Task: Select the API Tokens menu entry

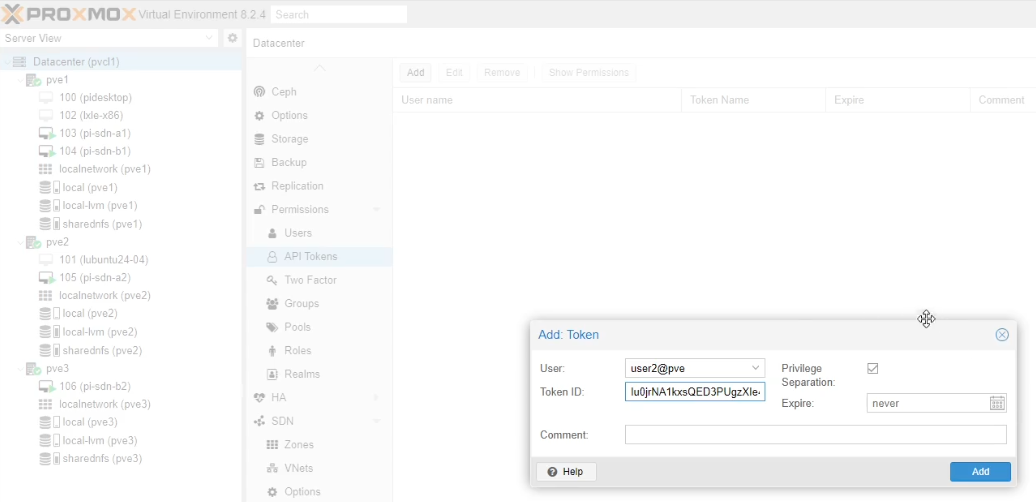Action: coord(319,256)
